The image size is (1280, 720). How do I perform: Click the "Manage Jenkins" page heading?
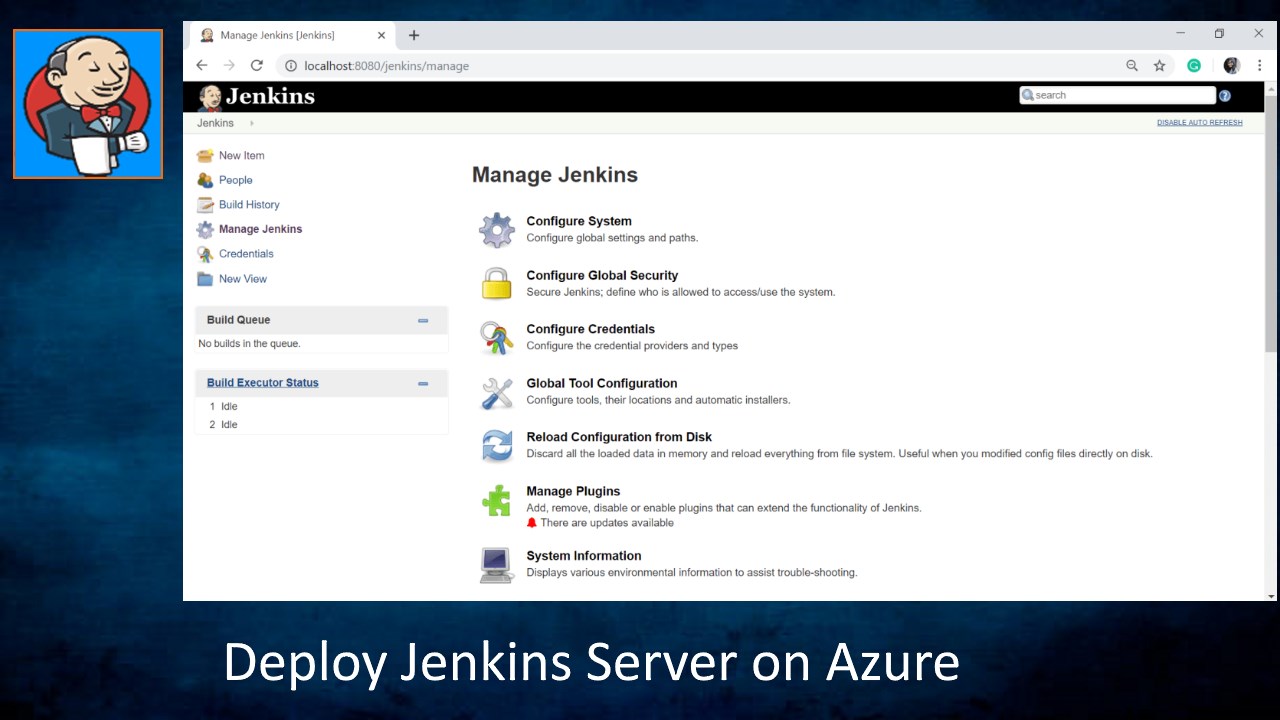[x=555, y=175]
